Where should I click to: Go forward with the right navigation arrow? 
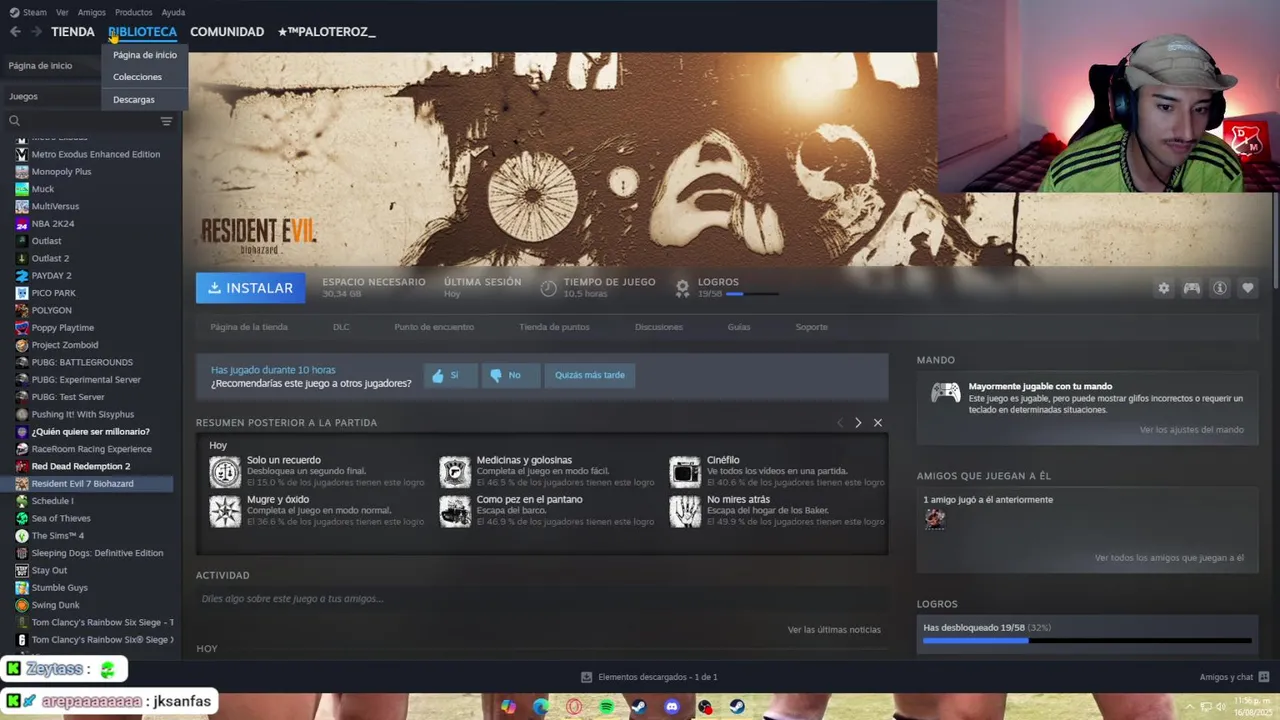(x=36, y=32)
